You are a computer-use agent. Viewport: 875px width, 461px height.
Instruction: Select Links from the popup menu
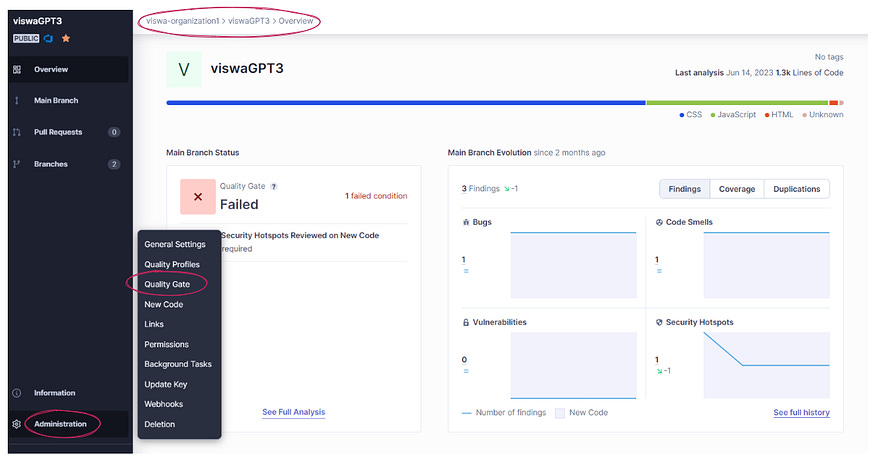coord(154,324)
